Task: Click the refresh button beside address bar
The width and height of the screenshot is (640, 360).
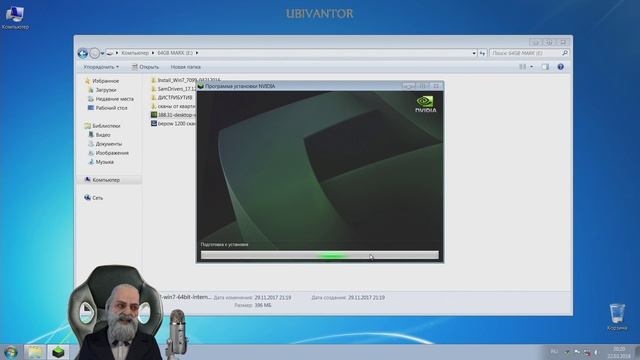Action: coord(482,53)
